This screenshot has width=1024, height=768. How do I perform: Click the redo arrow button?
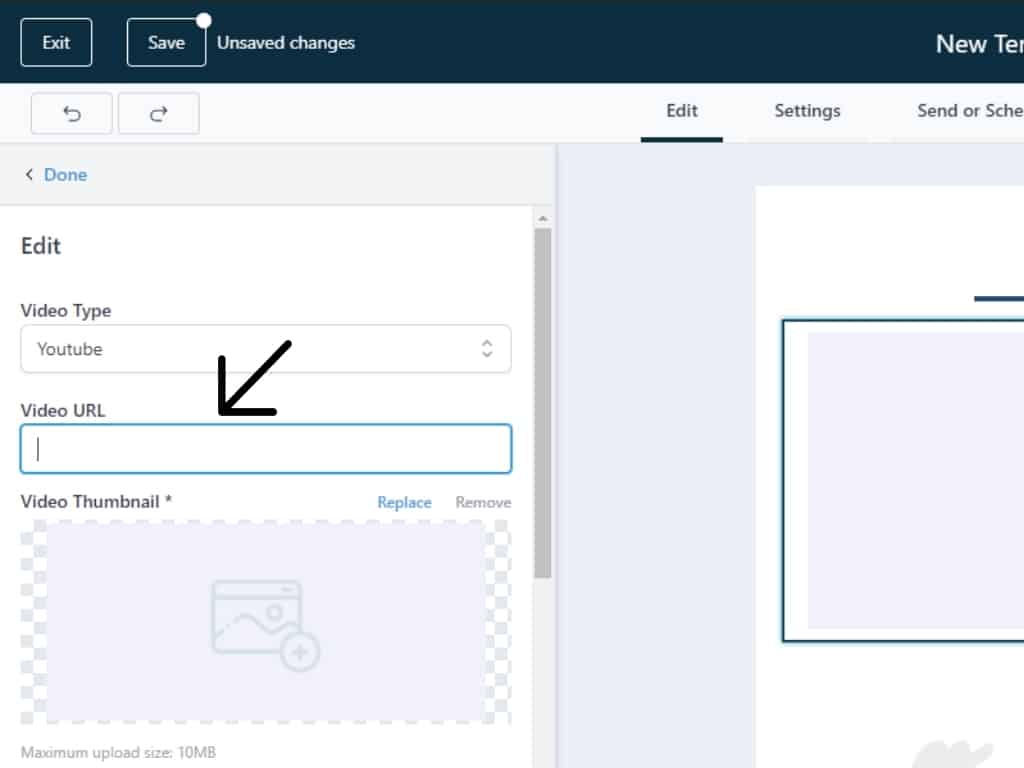pos(158,114)
